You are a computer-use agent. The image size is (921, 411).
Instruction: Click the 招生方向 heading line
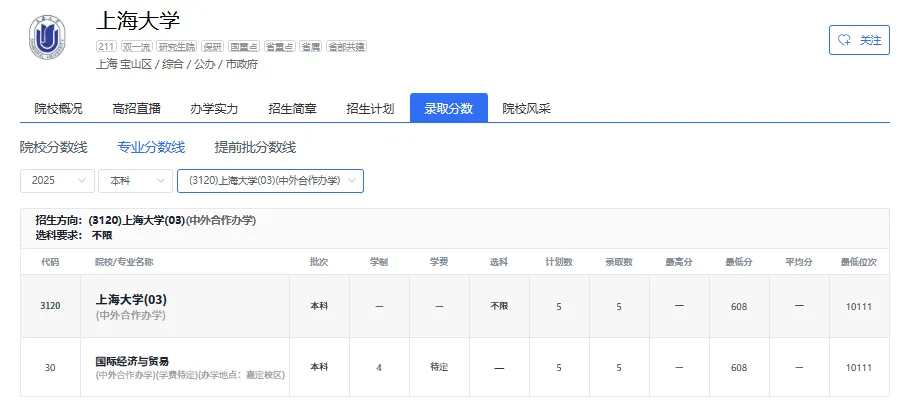pyautogui.click(x=146, y=221)
